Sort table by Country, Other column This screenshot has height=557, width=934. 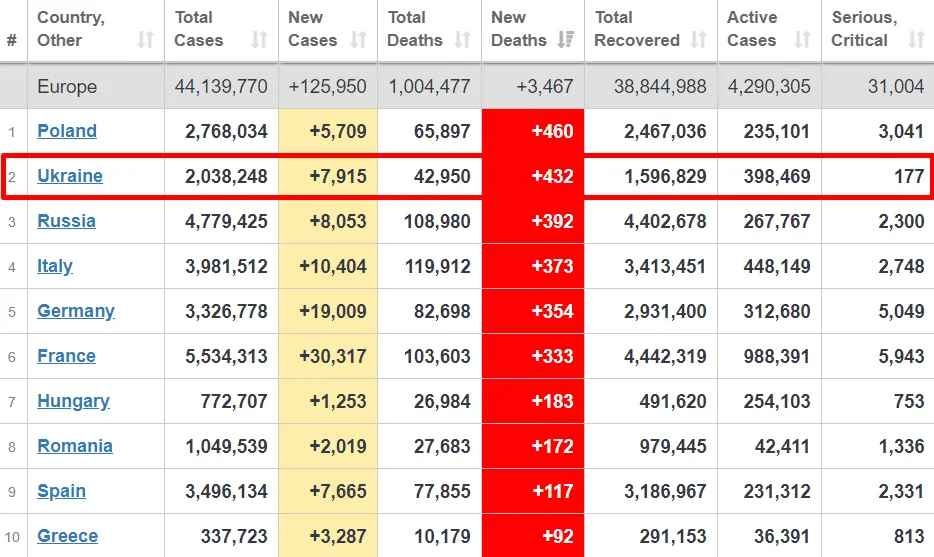(x=95, y=29)
